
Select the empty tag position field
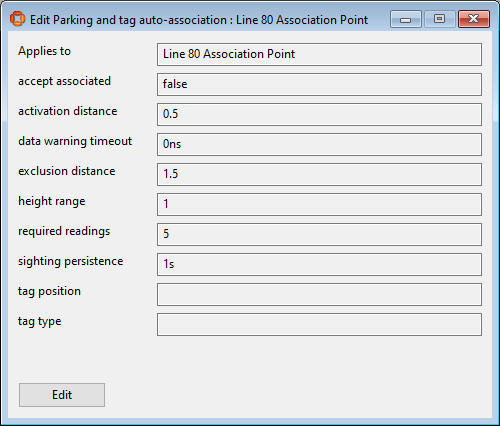[319, 294]
